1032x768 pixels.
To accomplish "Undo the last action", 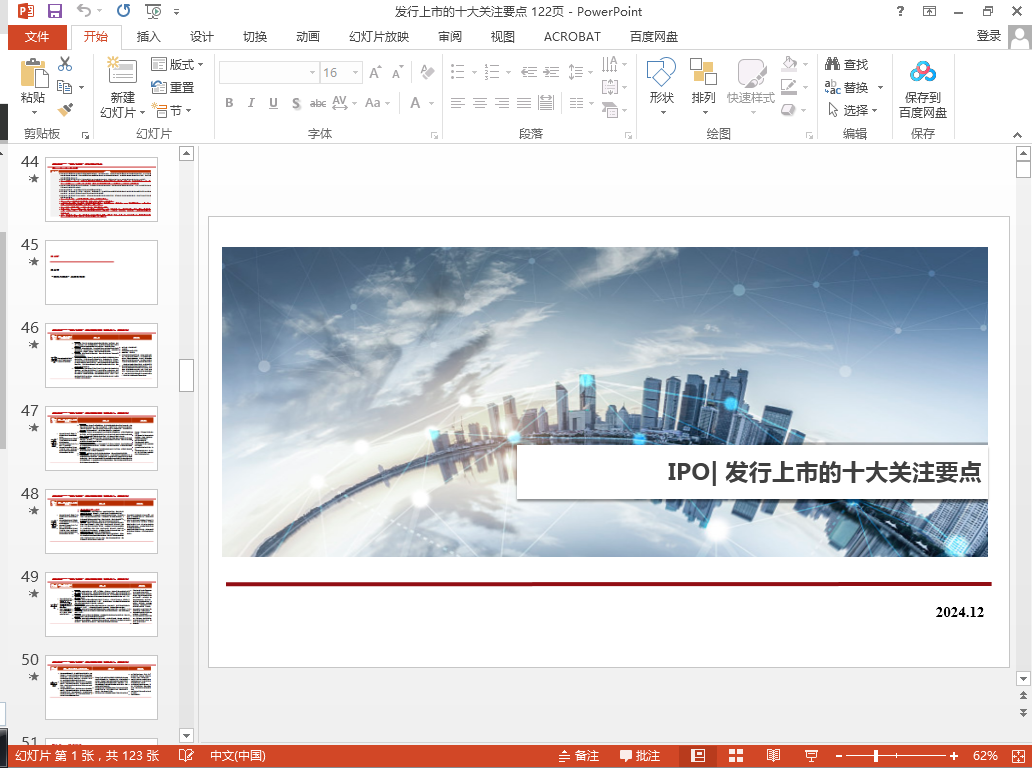I will pyautogui.click(x=84, y=11).
